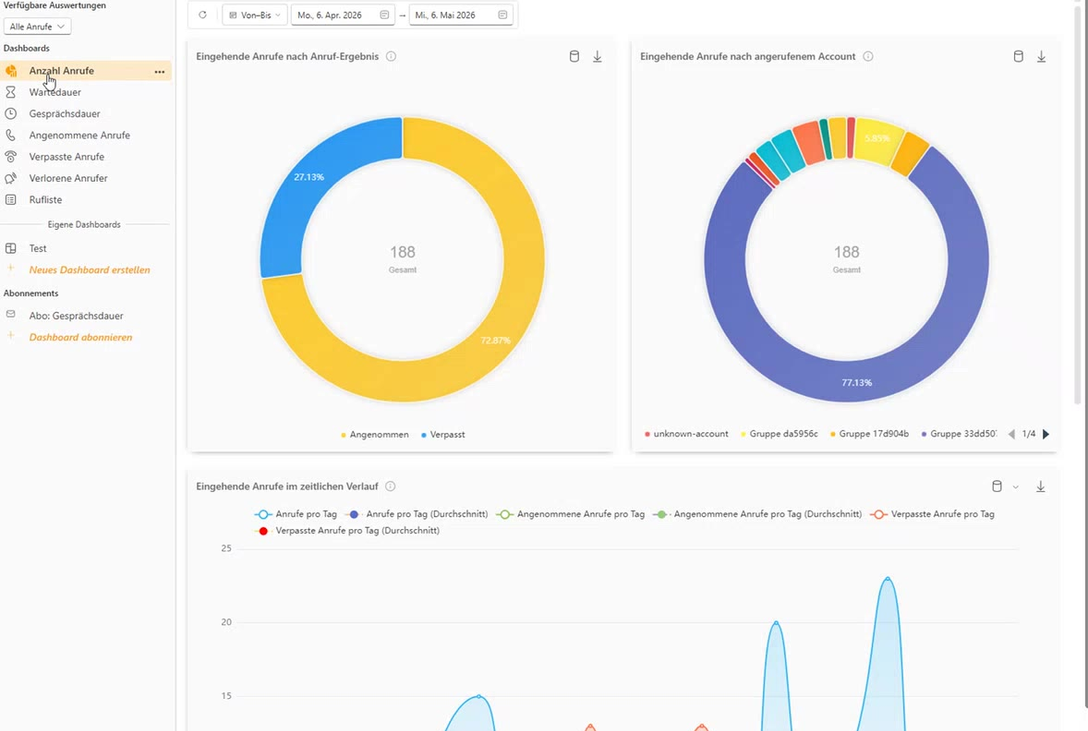Click the icon beside Verlorene Anrufer
The image size is (1088, 731).
(10, 178)
